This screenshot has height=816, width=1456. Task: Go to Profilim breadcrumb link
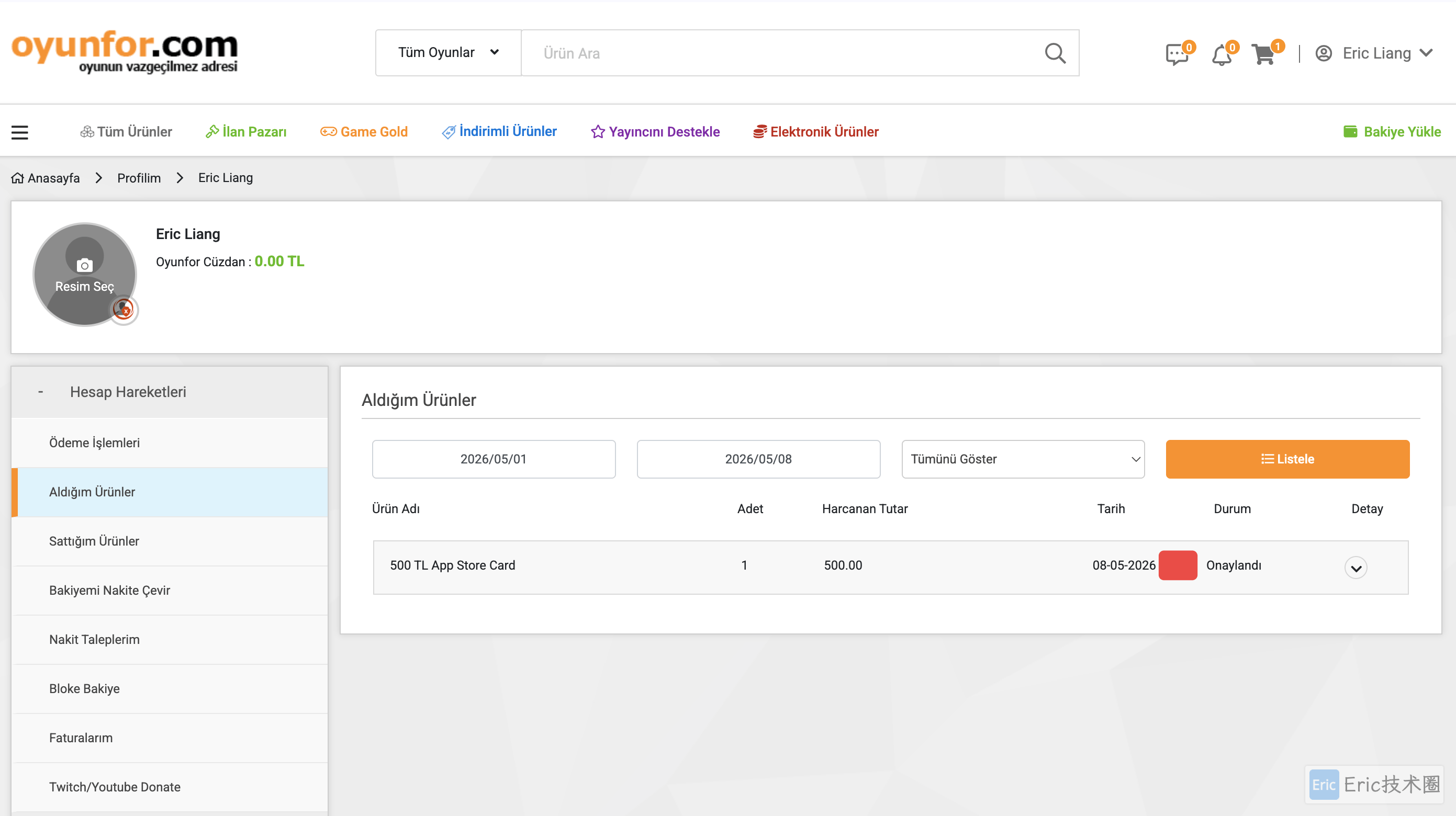point(139,178)
